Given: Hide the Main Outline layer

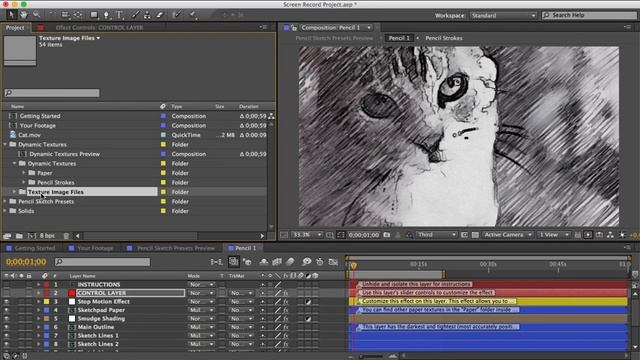Looking at the screenshot, I should pos(7,327).
